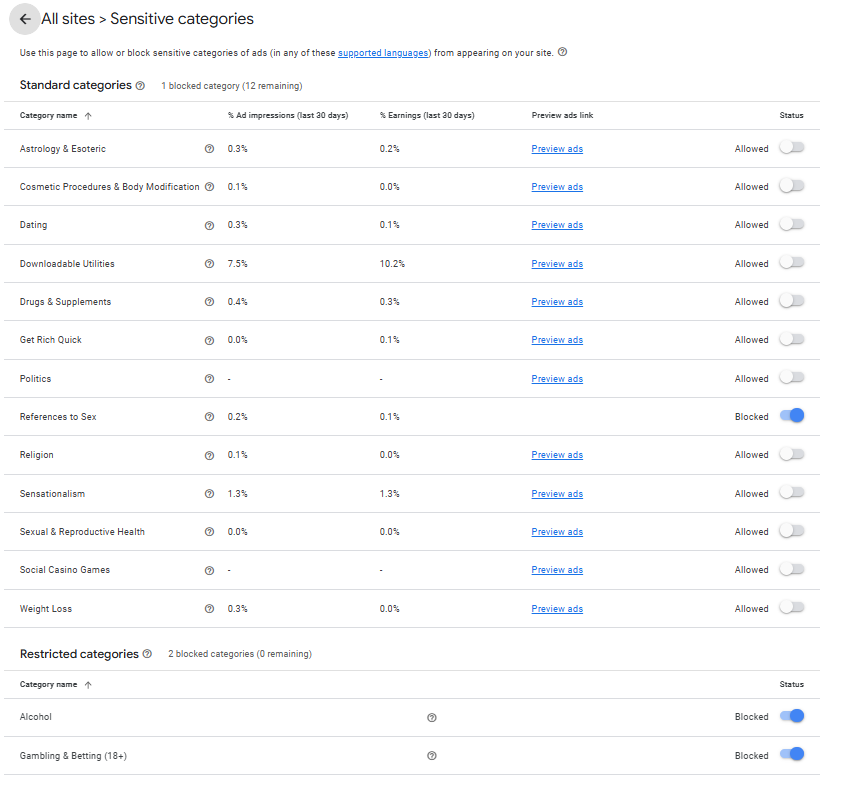849x798 pixels.
Task: Open help icon for Sensationalism row
Action: 209,494
